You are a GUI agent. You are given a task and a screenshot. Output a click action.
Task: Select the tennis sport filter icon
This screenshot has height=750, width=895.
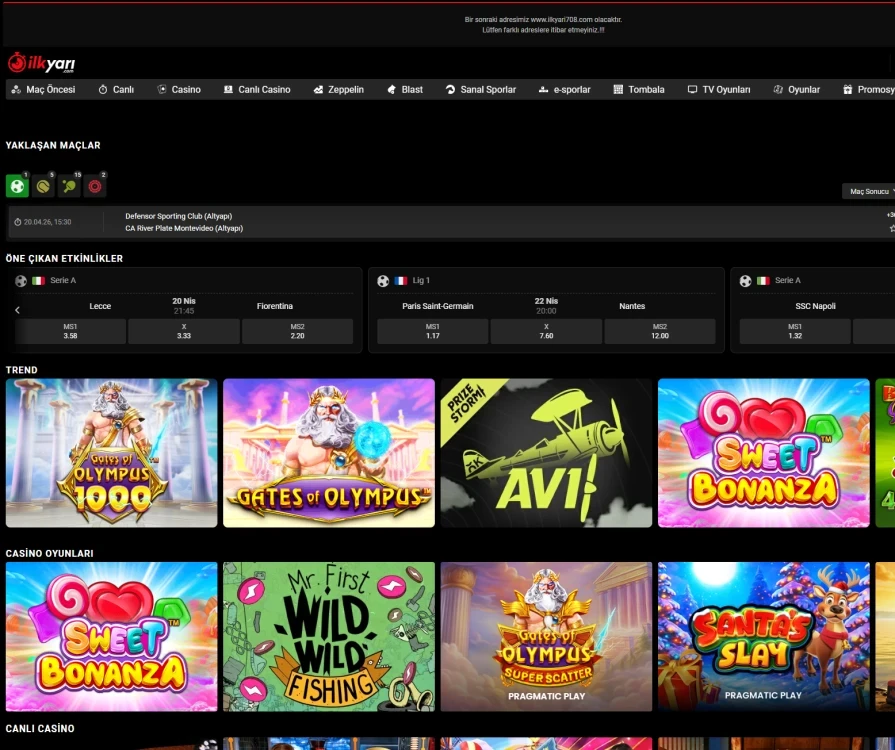43,186
